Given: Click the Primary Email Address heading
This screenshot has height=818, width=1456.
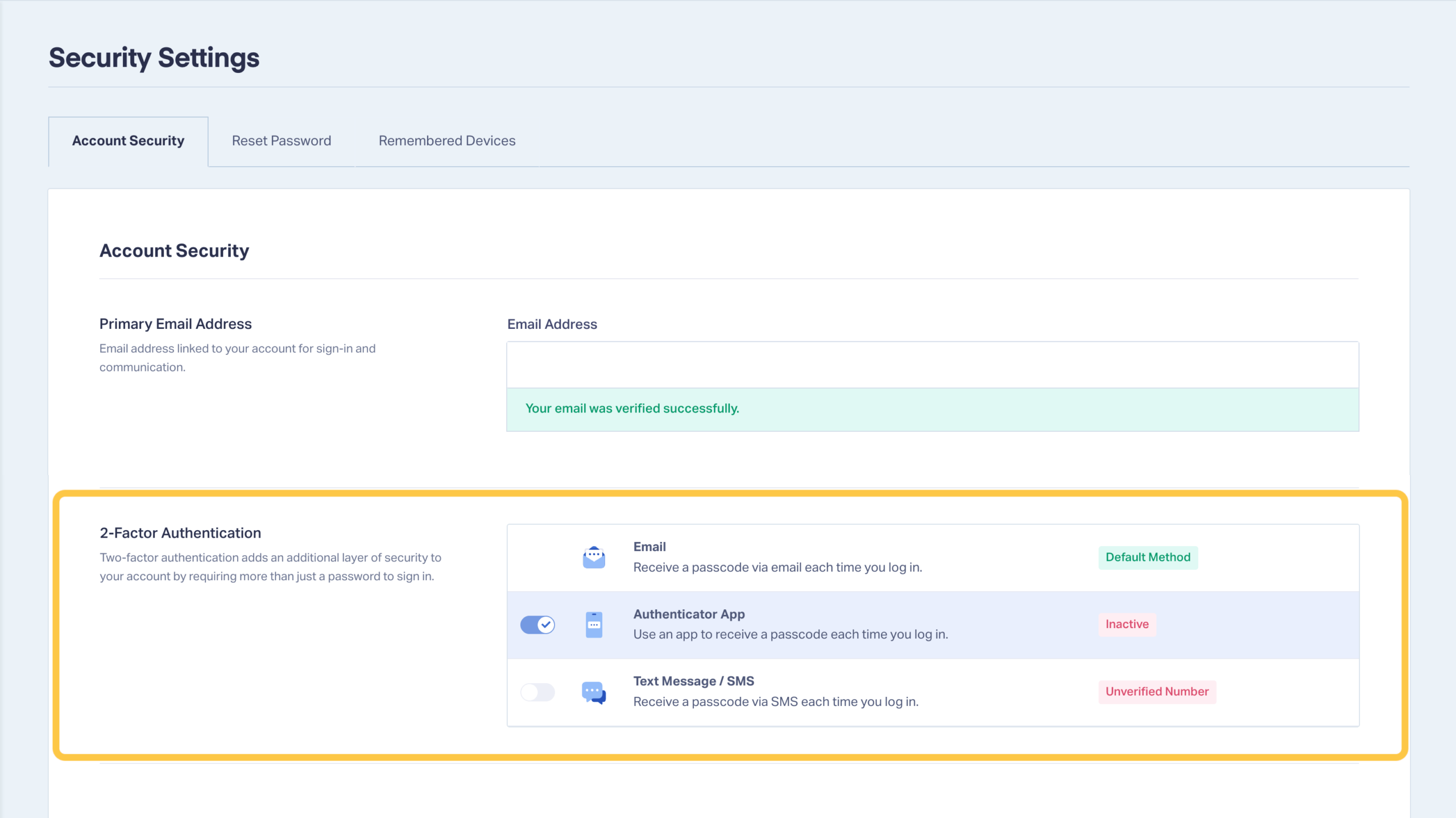Looking at the screenshot, I should coord(175,324).
